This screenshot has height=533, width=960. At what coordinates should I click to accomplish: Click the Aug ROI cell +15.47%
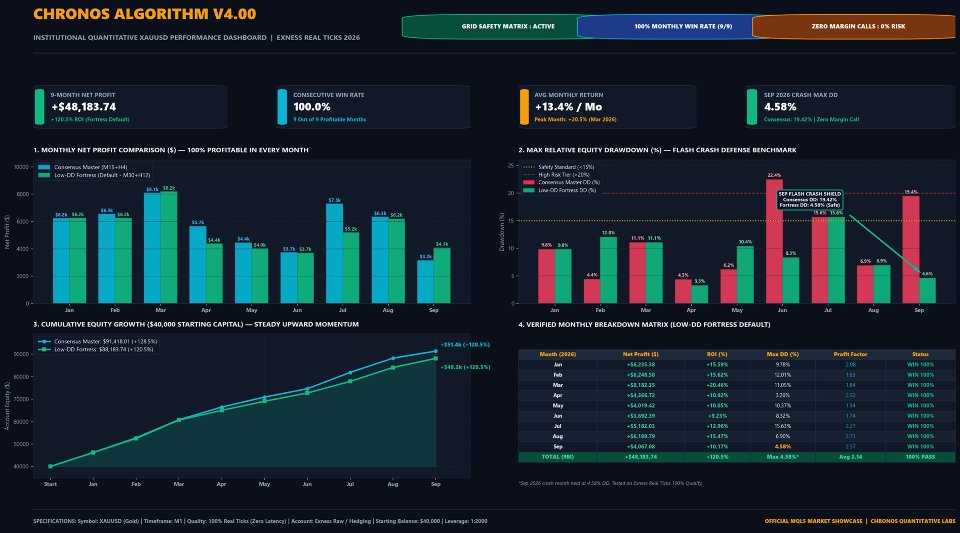(717, 436)
